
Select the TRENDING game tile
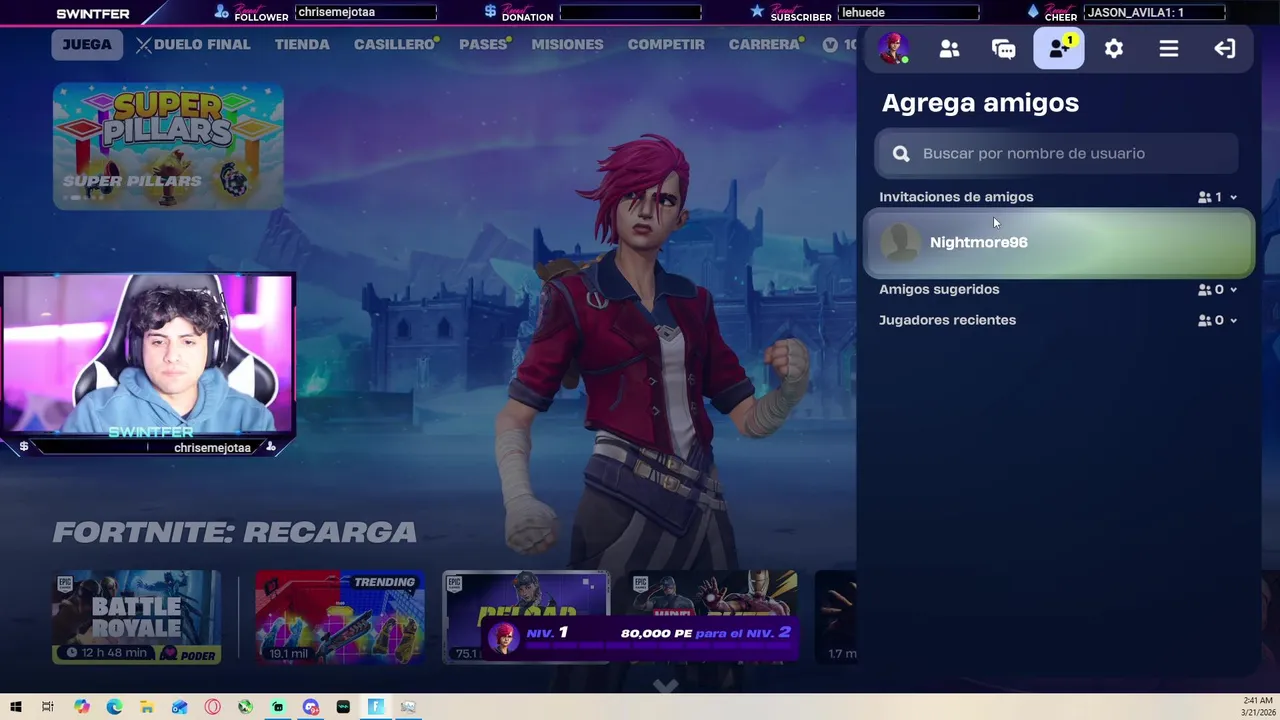pos(340,617)
